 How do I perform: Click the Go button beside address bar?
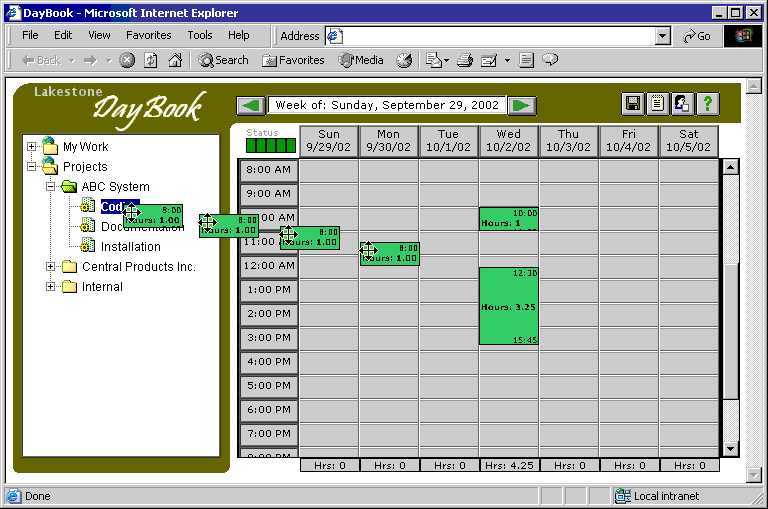tap(696, 36)
